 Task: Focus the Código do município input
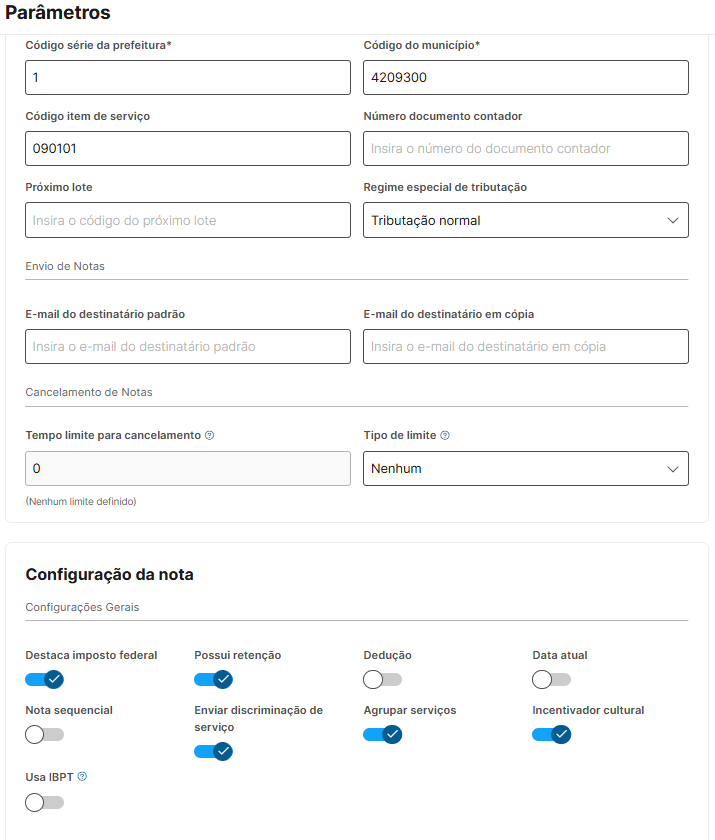[526, 78]
